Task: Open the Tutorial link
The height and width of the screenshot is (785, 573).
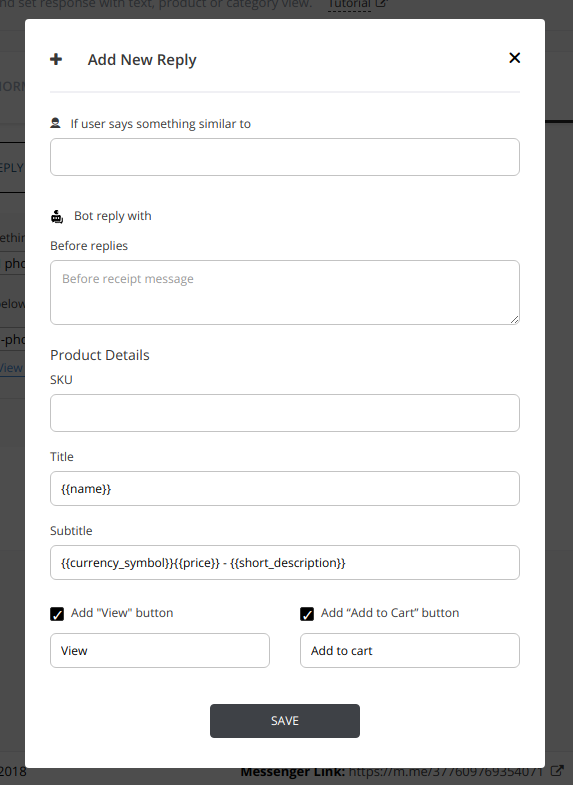Action: pyautogui.click(x=349, y=4)
